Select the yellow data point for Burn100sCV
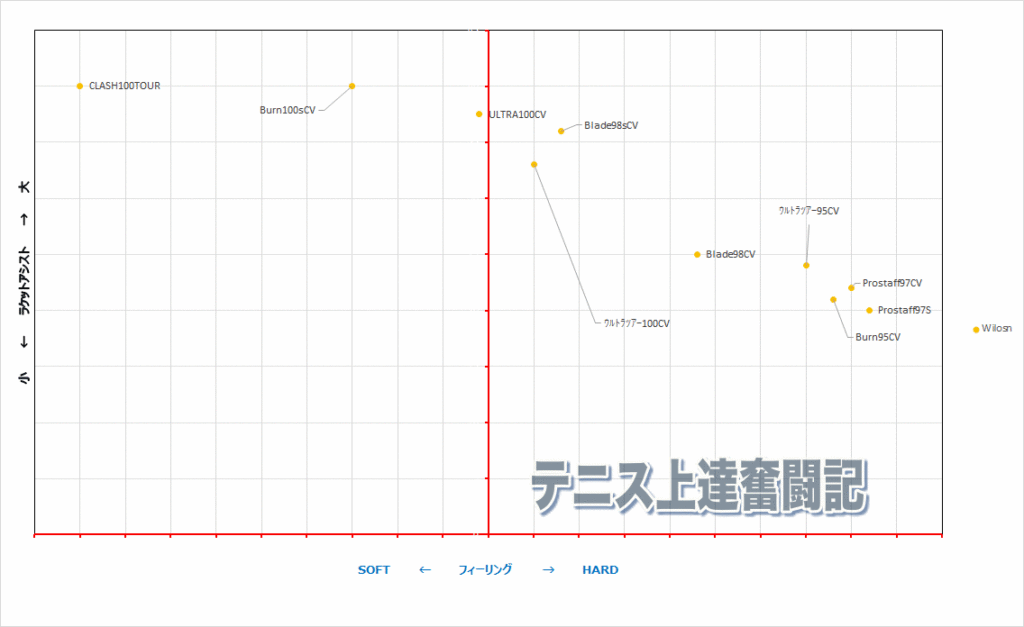The width and height of the screenshot is (1024, 627). tap(352, 86)
